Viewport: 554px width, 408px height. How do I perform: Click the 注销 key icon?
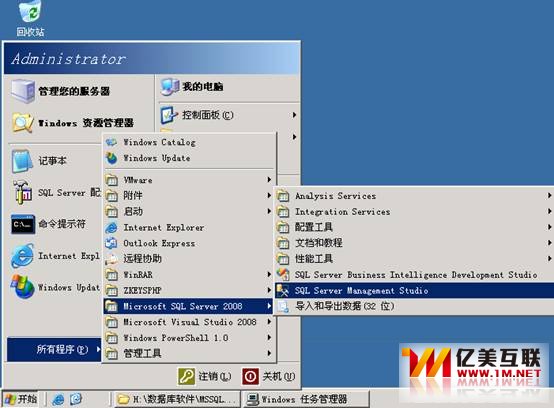(x=186, y=377)
